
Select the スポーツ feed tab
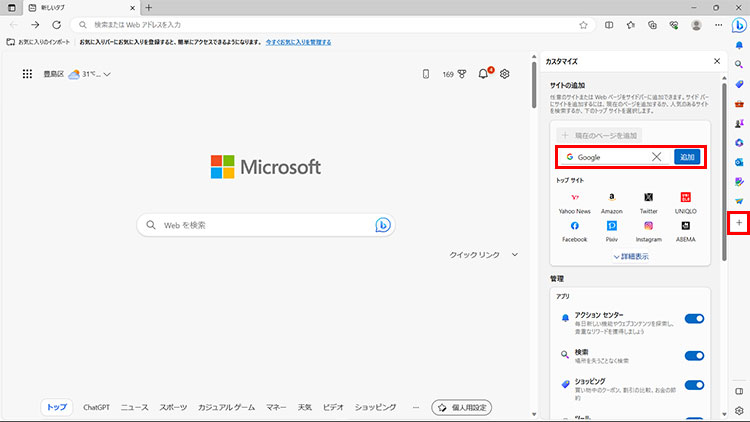(x=173, y=407)
